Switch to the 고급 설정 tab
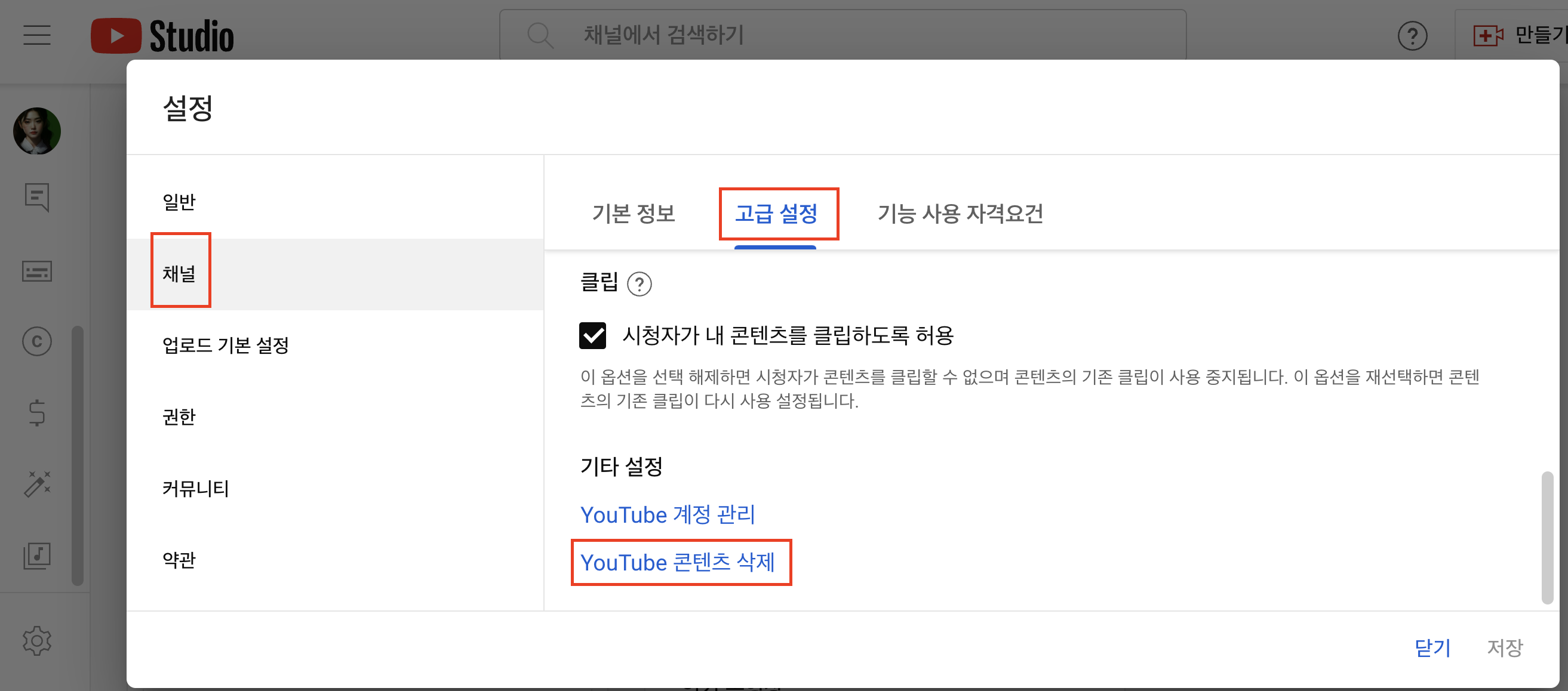 [776, 214]
